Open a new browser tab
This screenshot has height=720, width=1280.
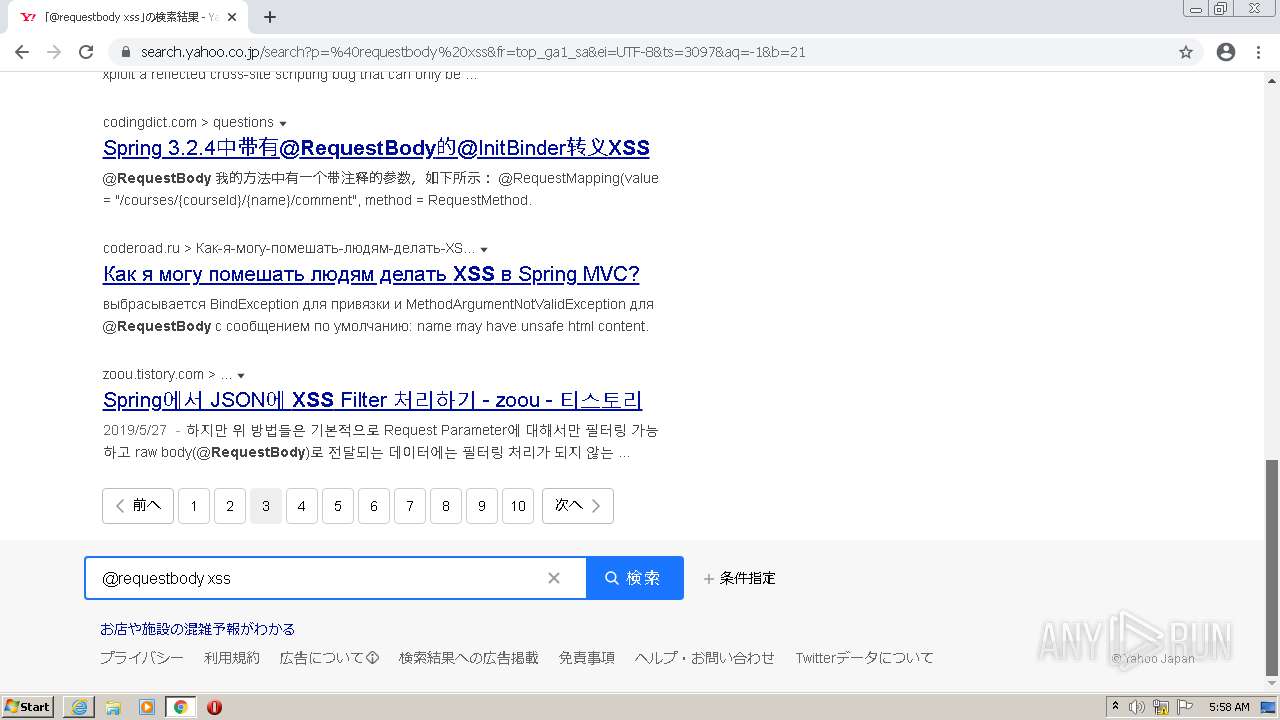[270, 17]
